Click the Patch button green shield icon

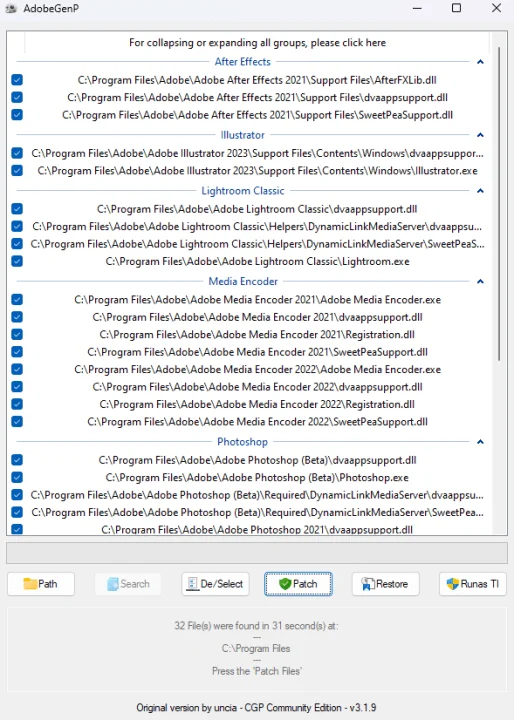tap(285, 584)
